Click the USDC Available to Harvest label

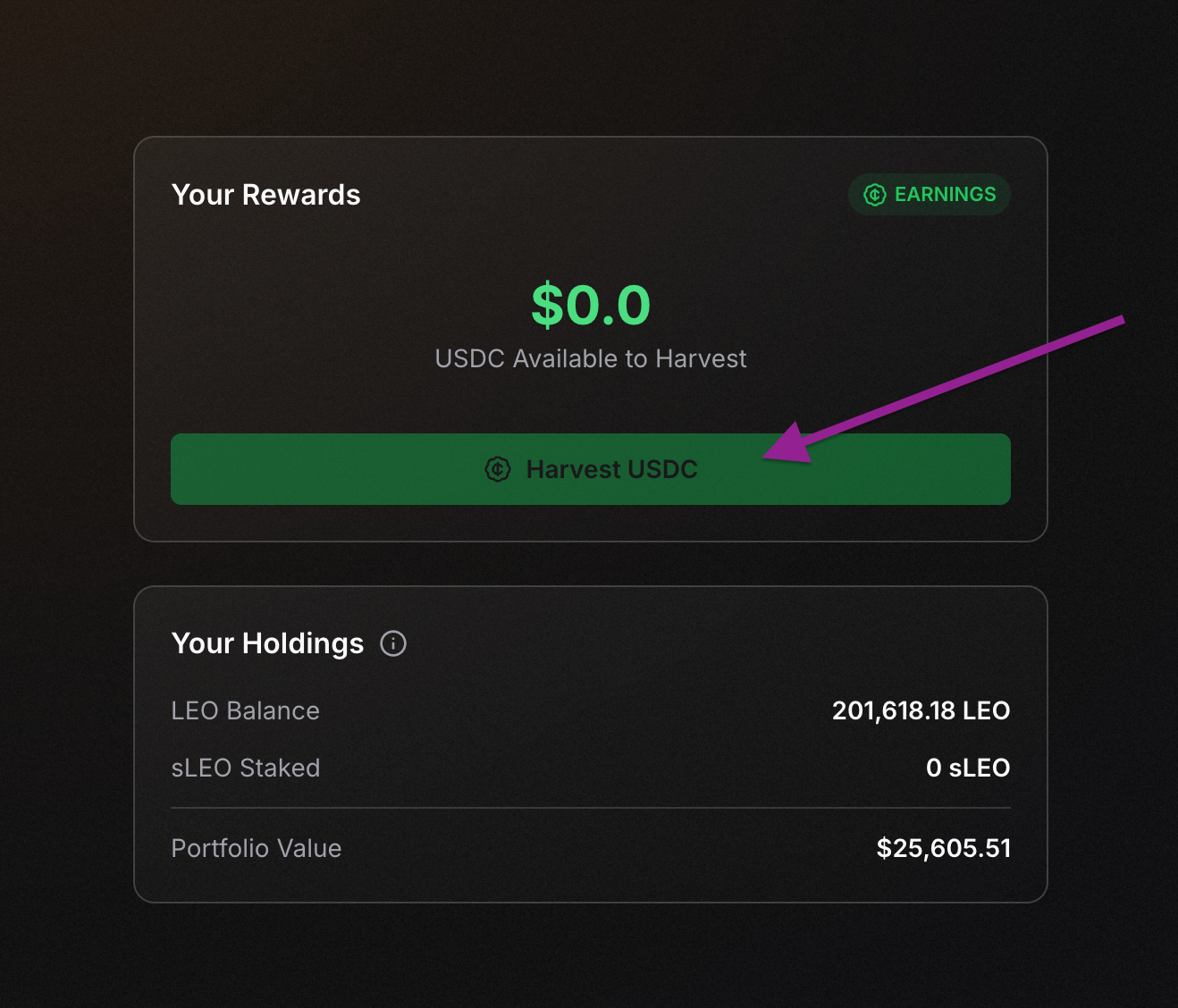(x=590, y=358)
